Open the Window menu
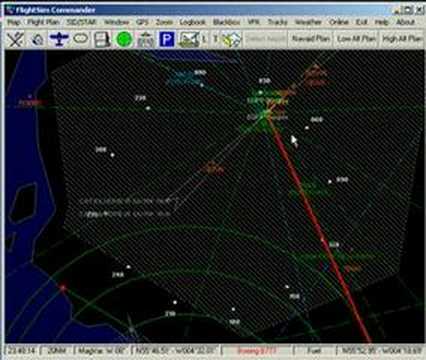This screenshot has width=426, height=360. tap(117, 22)
